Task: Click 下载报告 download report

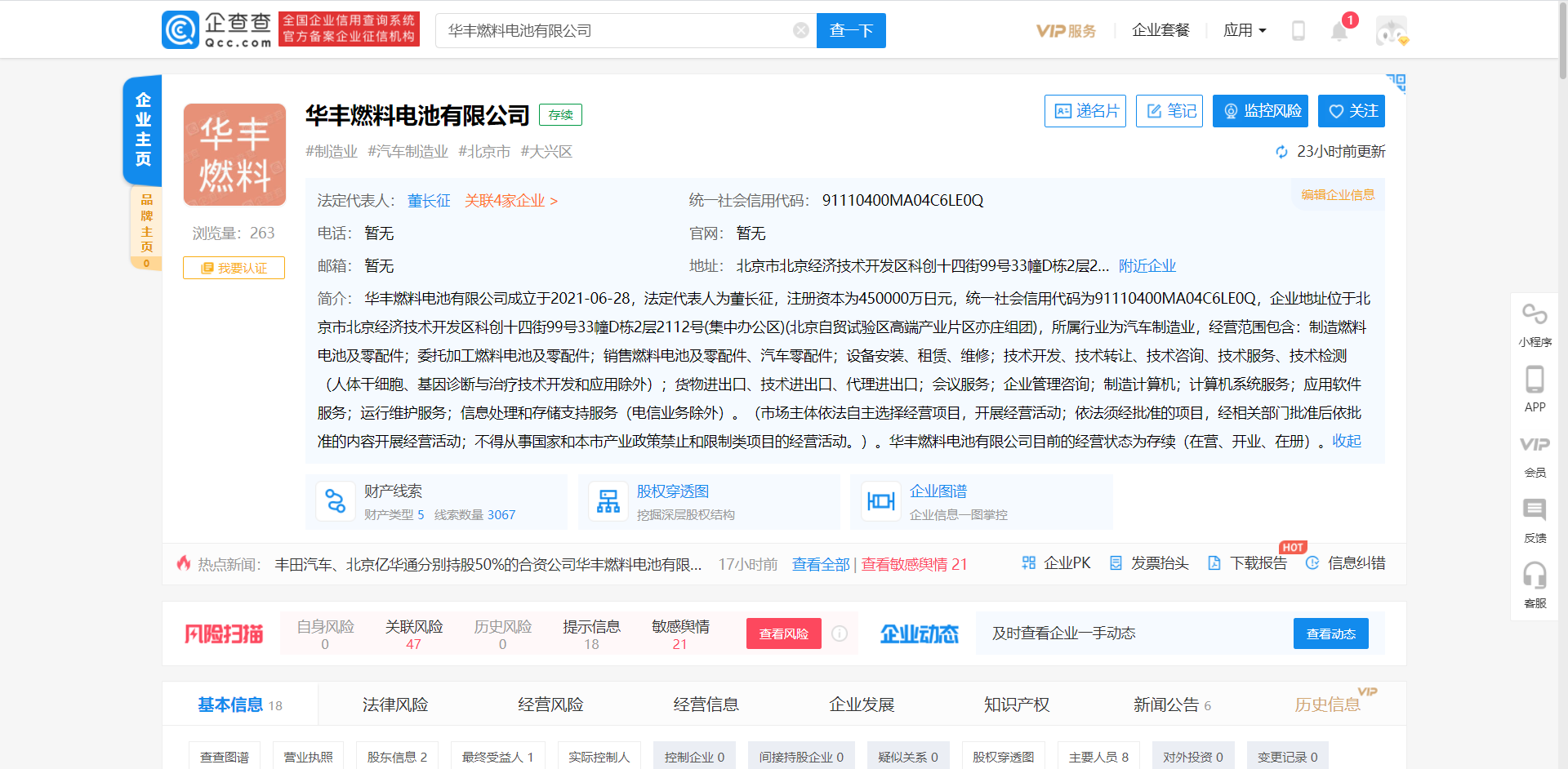Action: [1247, 563]
